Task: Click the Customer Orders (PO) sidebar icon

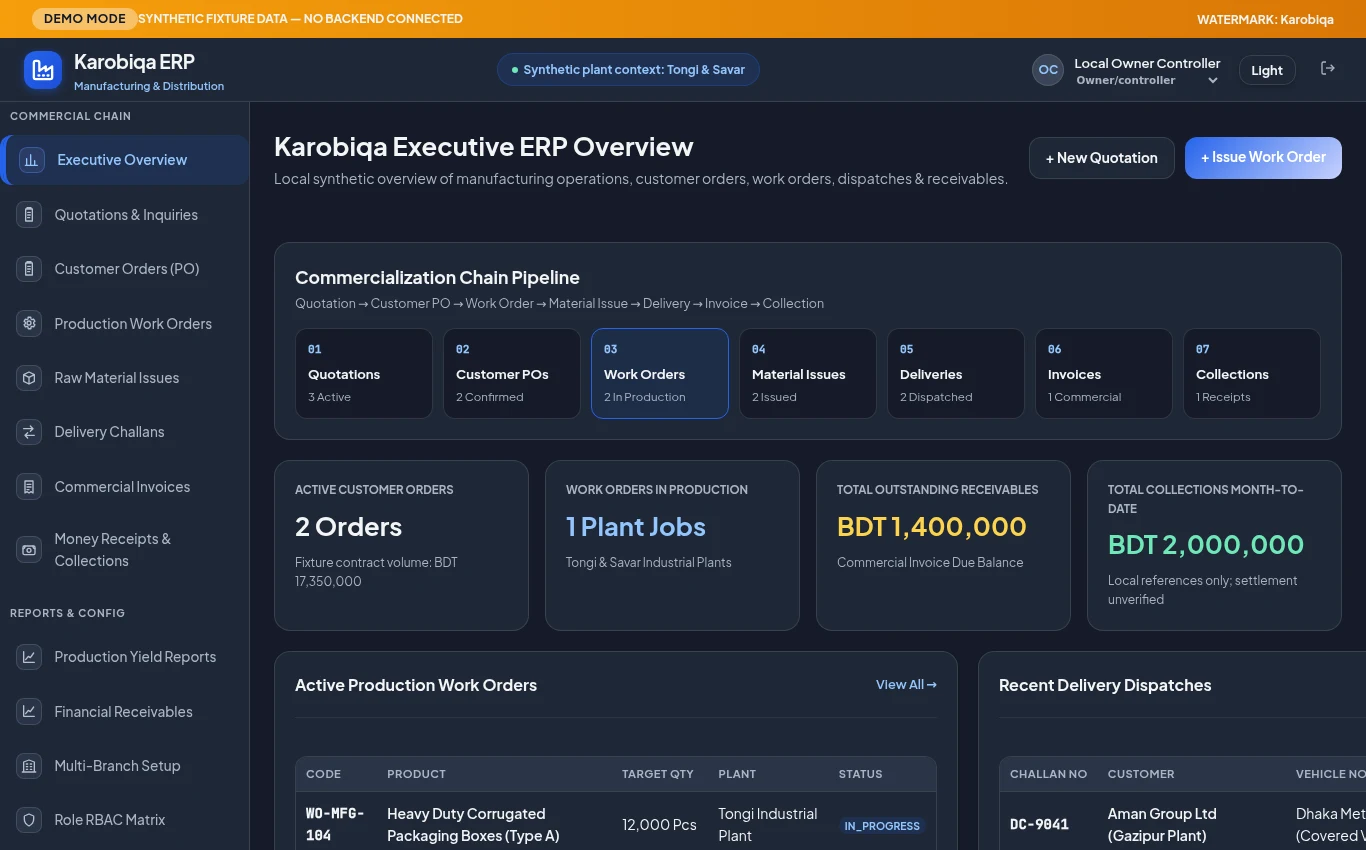Action: coord(29,269)
